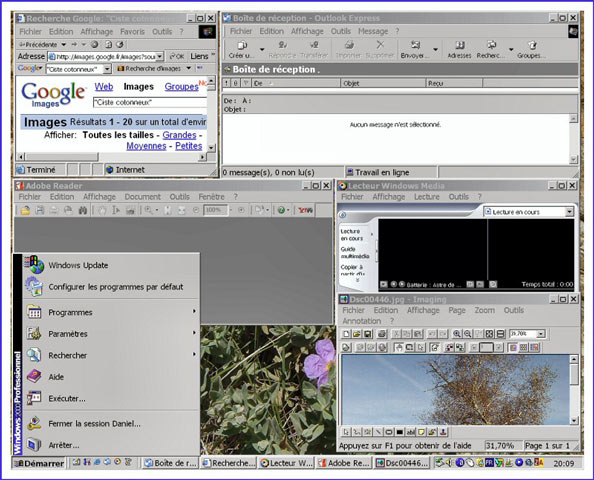This screenshot has height=480, width=594.
Task: Switch to Lecteur W... taskbar button
Action: (286, 463)
